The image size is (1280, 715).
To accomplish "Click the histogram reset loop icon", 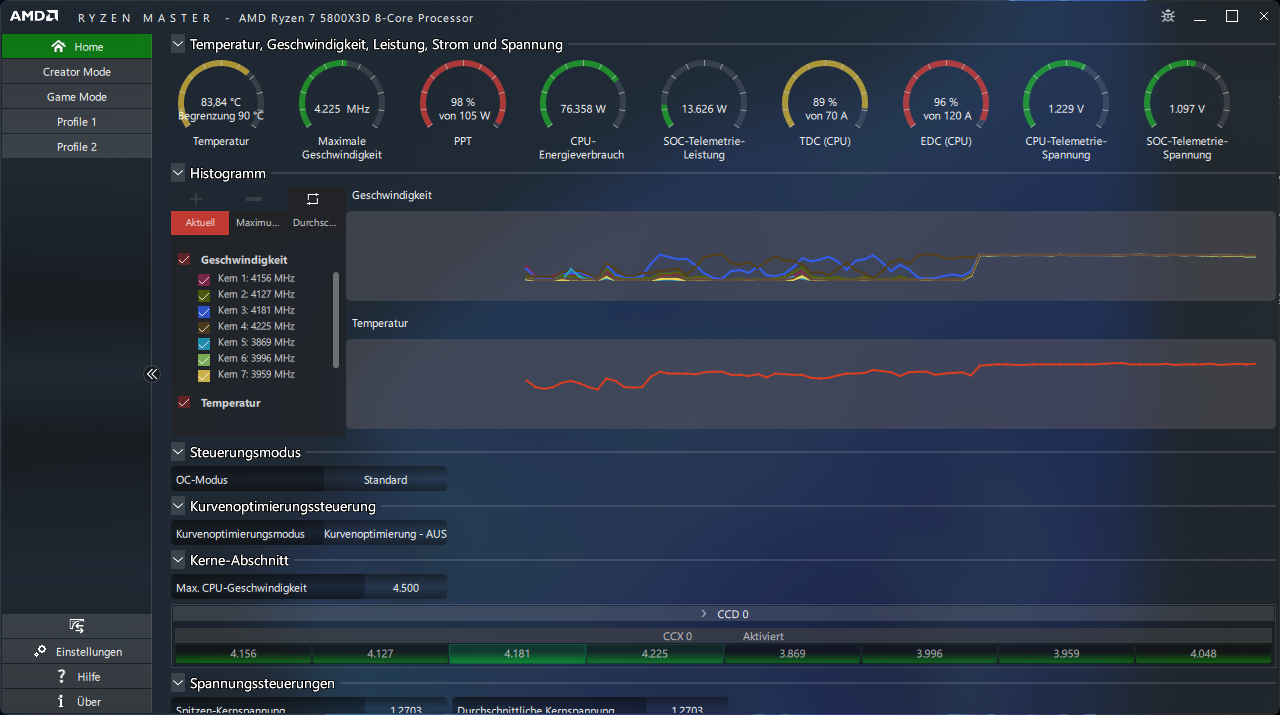I will click(x=313, y=199).
